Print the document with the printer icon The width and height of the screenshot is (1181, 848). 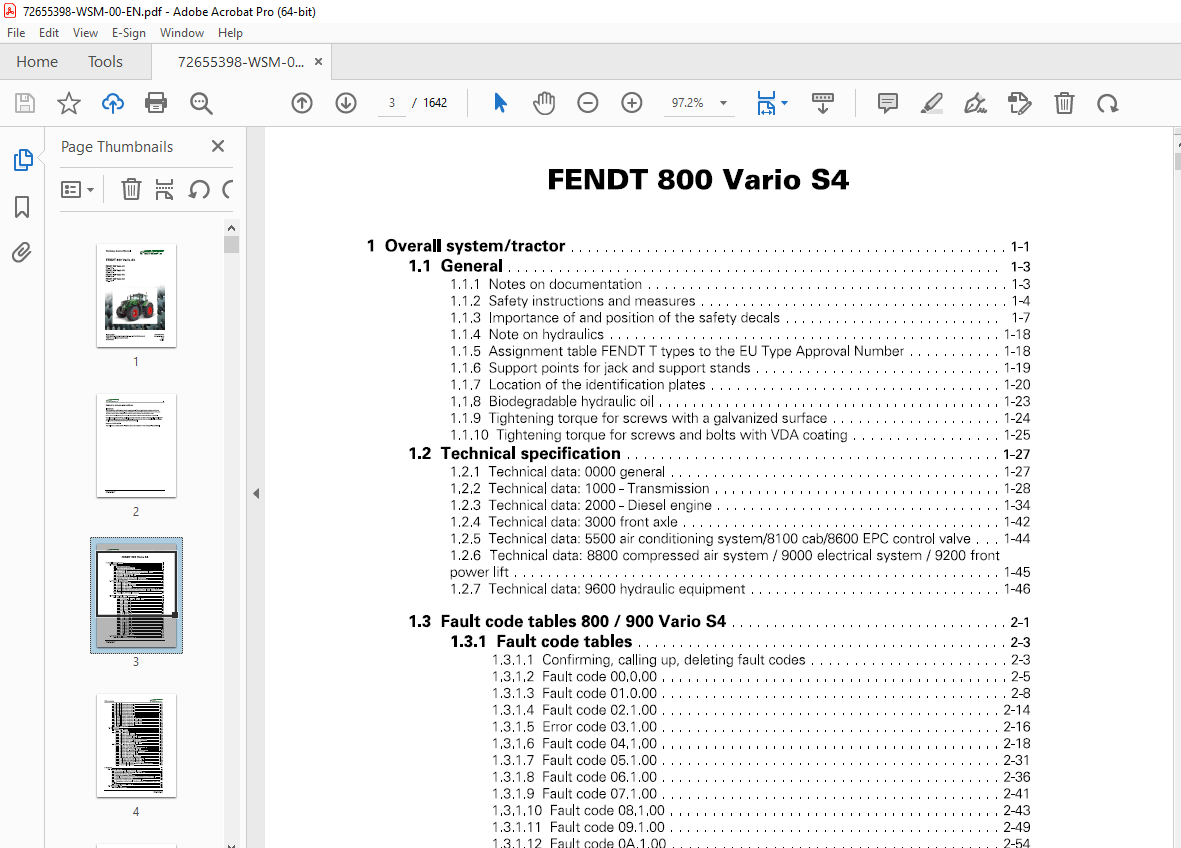point(156,103)
